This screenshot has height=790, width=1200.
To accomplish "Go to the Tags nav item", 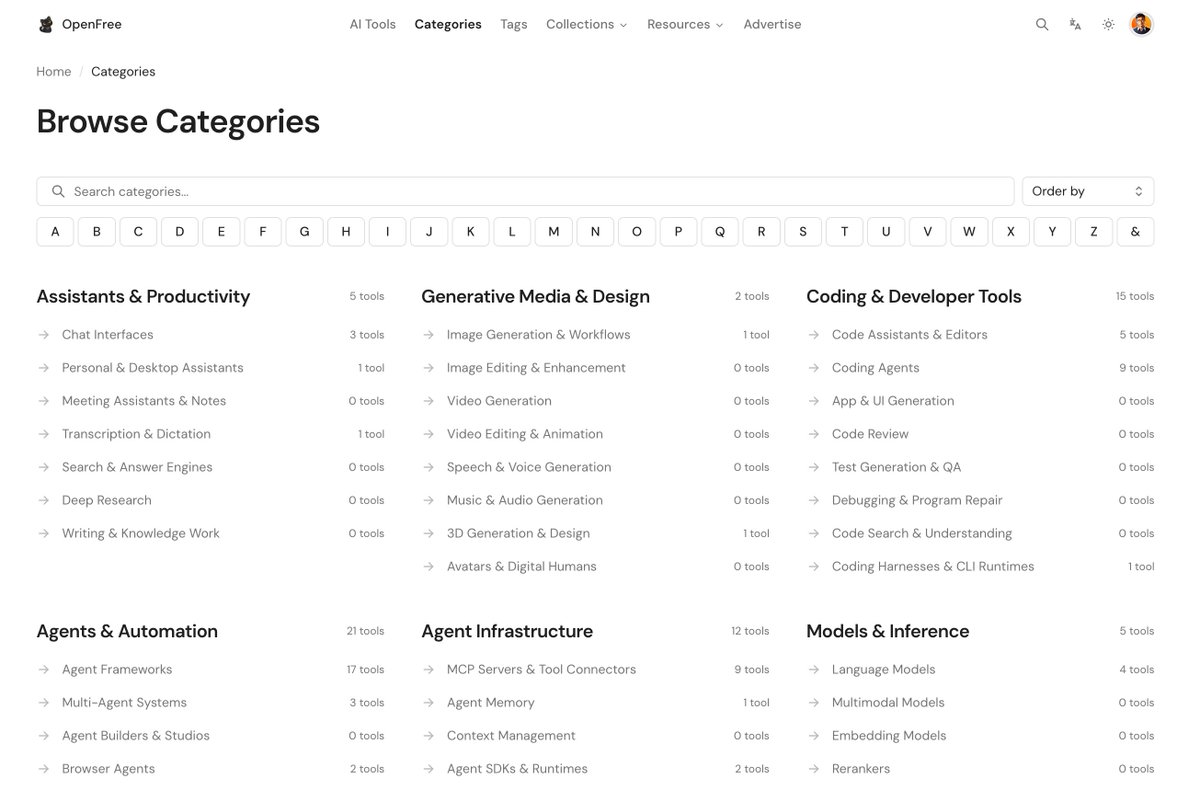I will 514,24.
